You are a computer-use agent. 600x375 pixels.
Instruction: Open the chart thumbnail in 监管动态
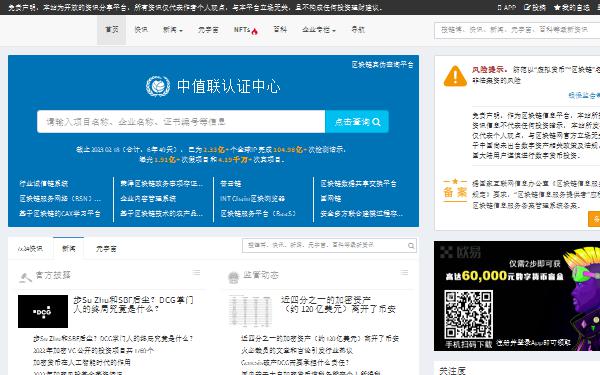(251, 310)
